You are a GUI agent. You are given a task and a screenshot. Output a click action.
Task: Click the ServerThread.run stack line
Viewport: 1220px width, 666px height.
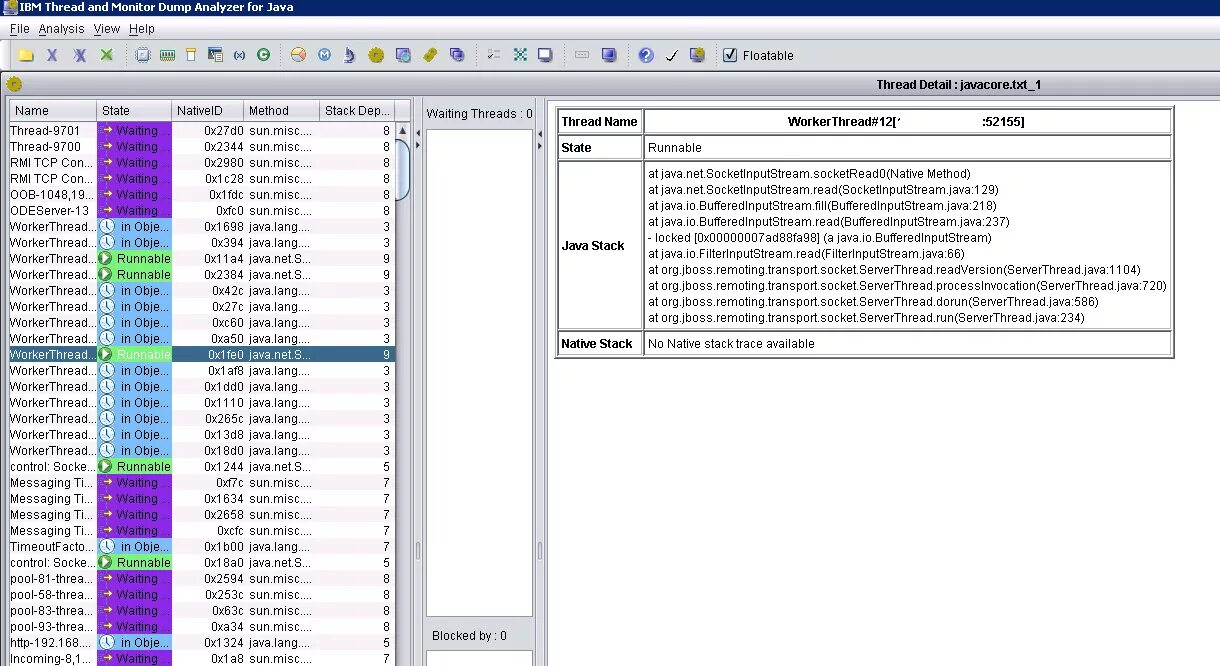click(866, 317)
